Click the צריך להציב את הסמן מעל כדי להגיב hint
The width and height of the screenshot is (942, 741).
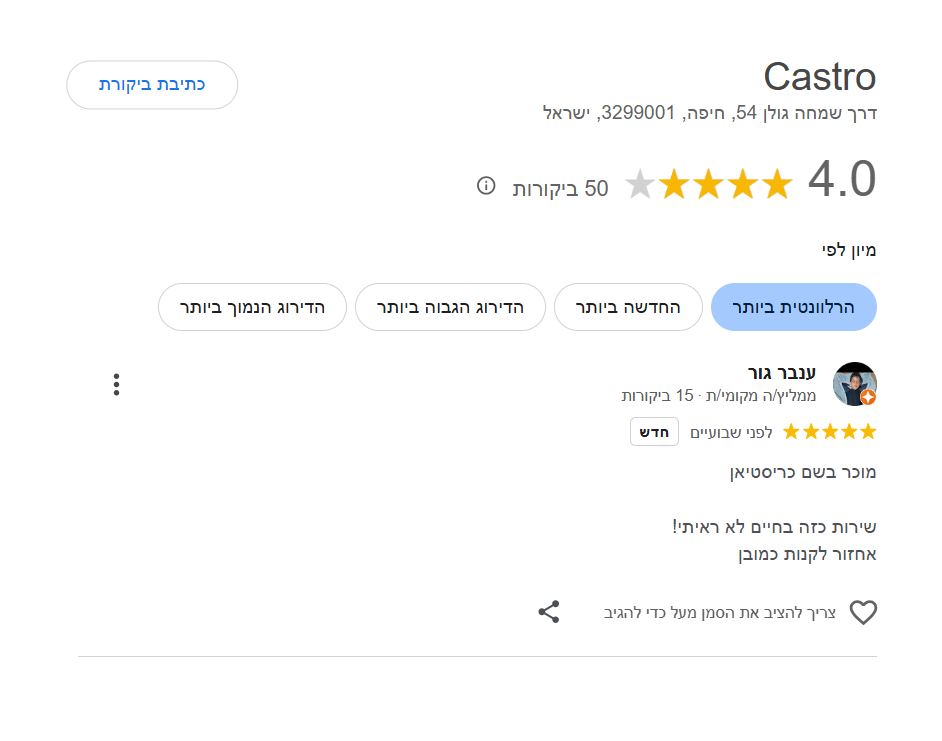pyautogui.click(x=720, y=613)
